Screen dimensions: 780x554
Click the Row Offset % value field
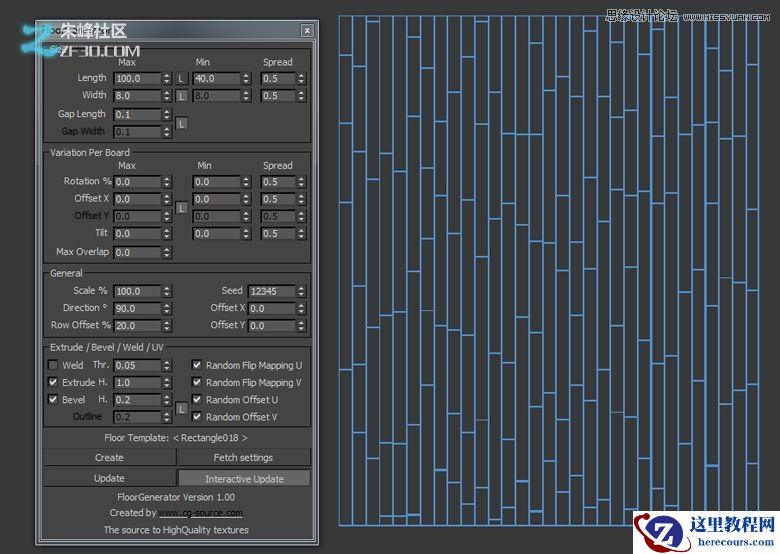138,326
